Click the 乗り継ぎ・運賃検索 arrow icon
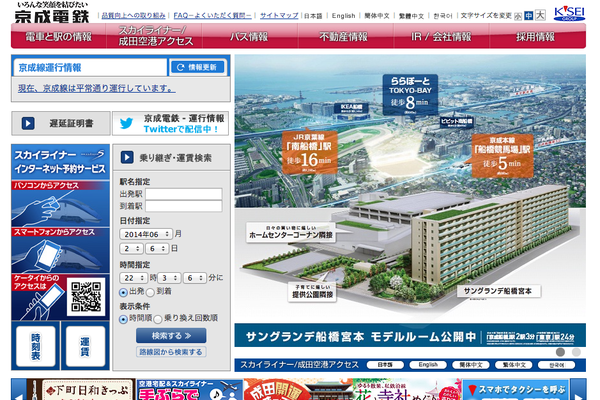 coord(127,157)
